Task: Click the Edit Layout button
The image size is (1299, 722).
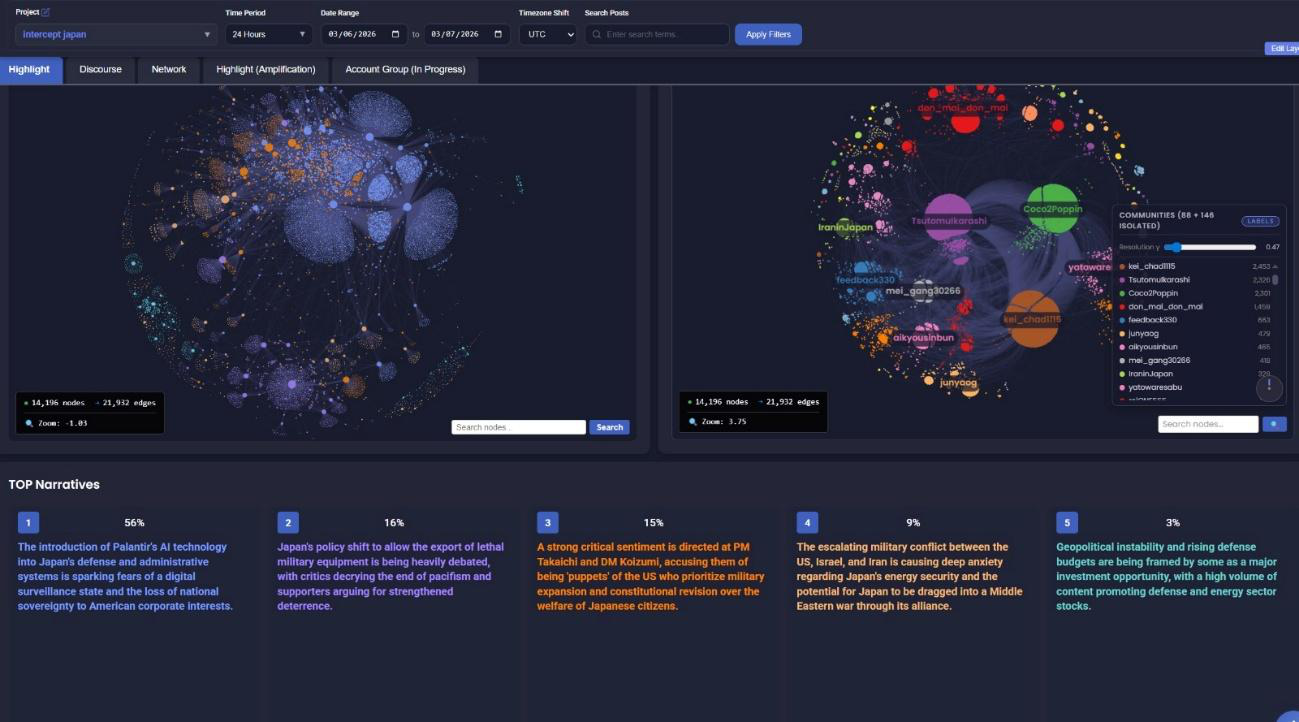Action: [1282, 48]
